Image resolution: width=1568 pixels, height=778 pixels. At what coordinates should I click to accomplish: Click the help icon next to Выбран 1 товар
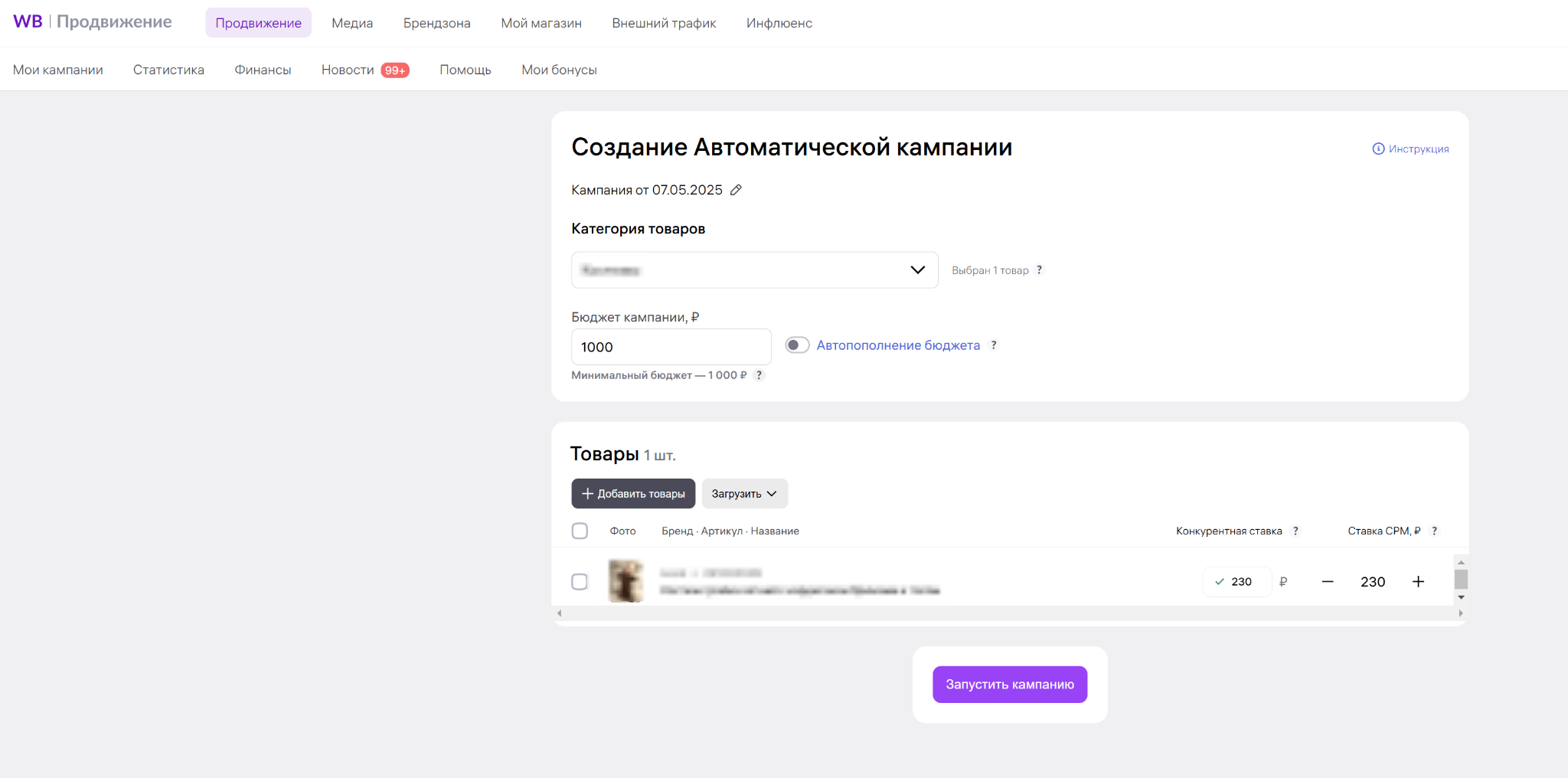click(1039, 270)
